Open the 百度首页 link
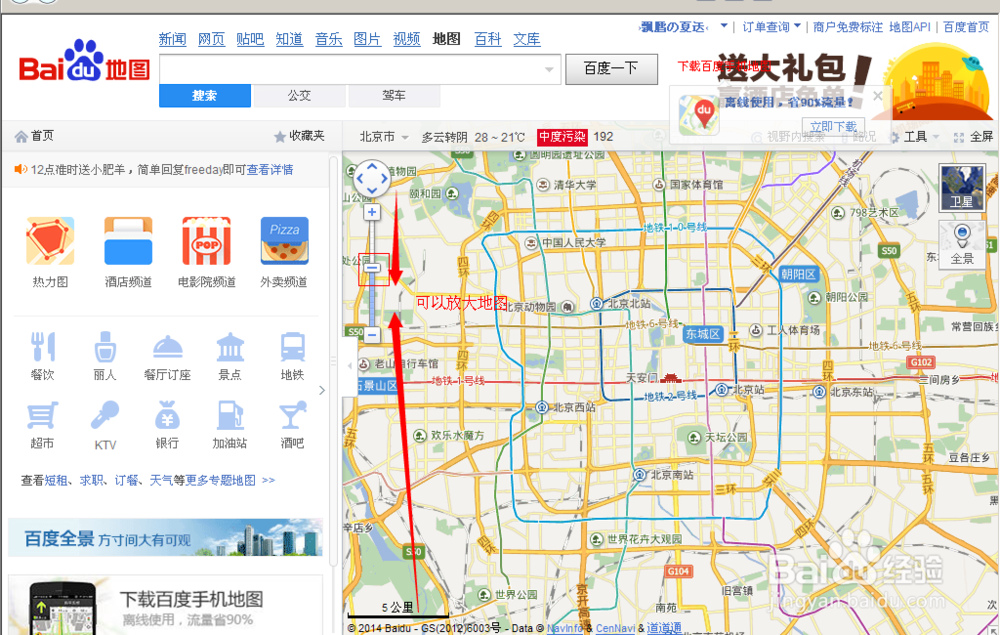Viewport: 1000px width, 635px height. pos(966,27)
